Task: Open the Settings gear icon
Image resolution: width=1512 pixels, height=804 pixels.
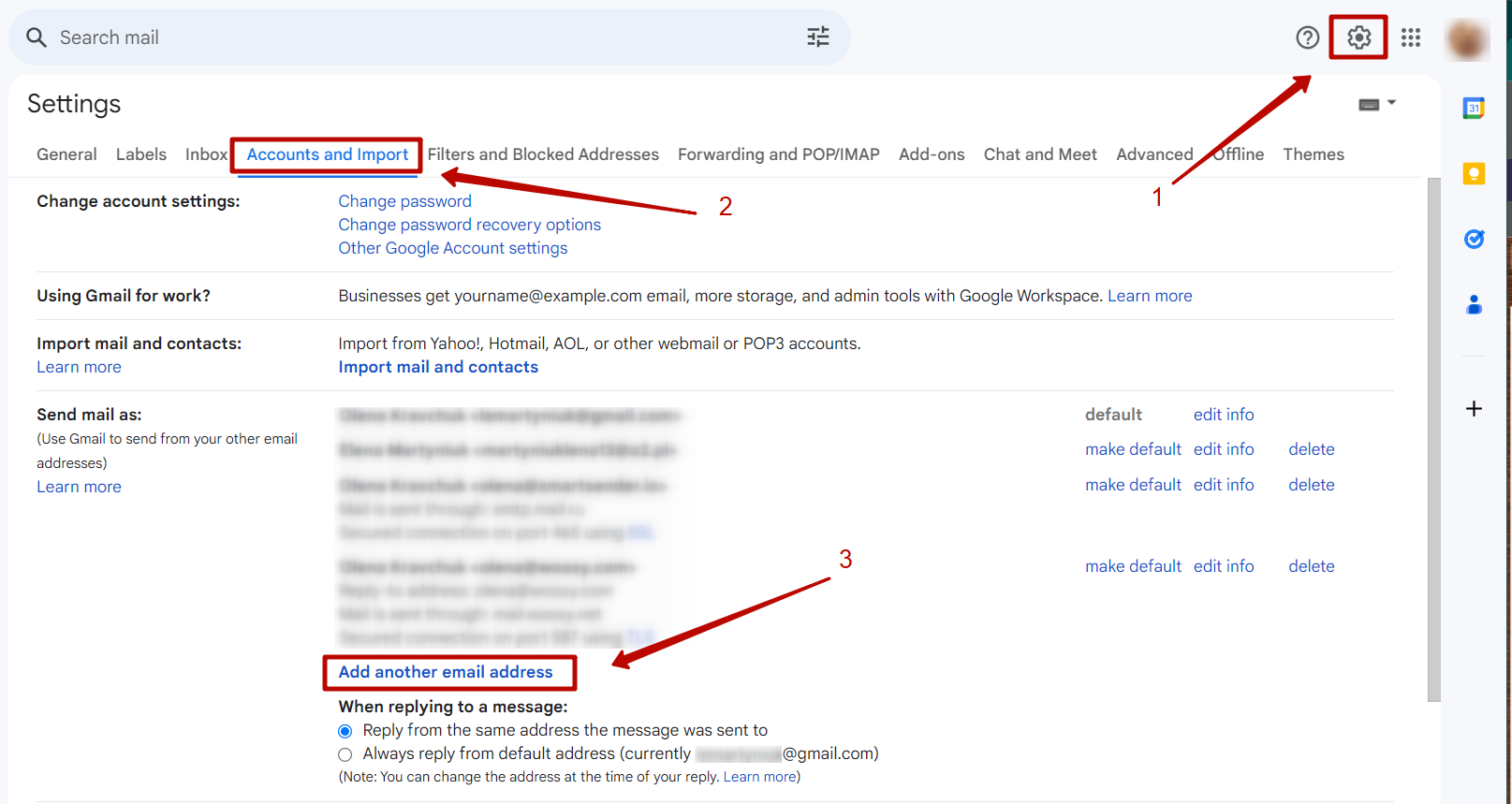Action: click(x=1358, y=37)
